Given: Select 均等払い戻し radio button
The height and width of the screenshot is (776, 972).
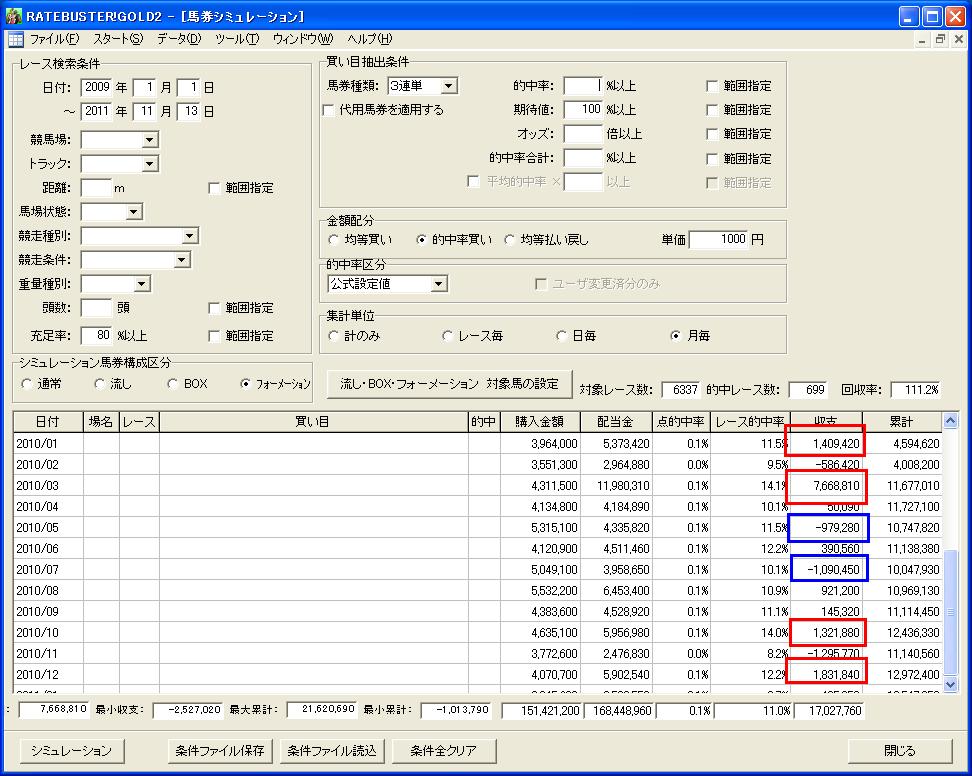Looking at the screenshot, I should click(510, 240).
